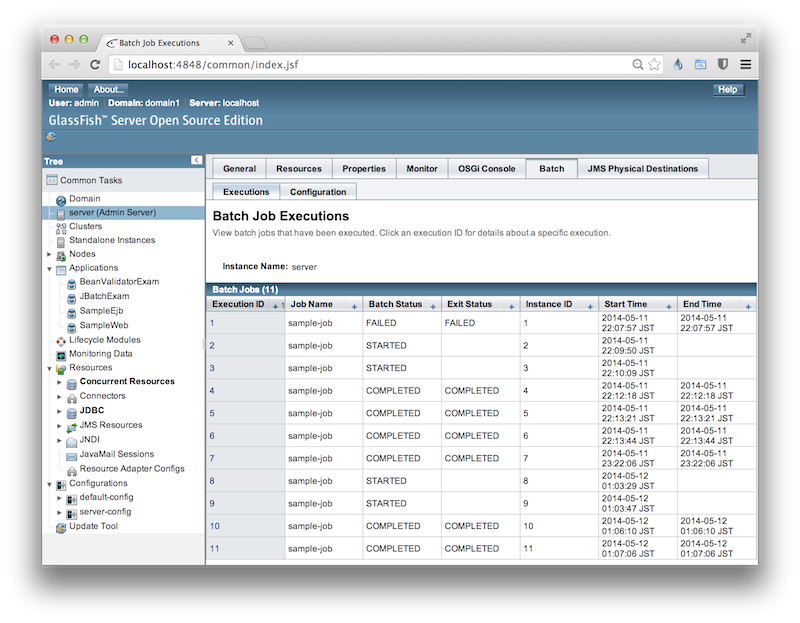Click the Domain globe icon in tree
This screenshot has height=623, width=800.
[x=61, y=199]
